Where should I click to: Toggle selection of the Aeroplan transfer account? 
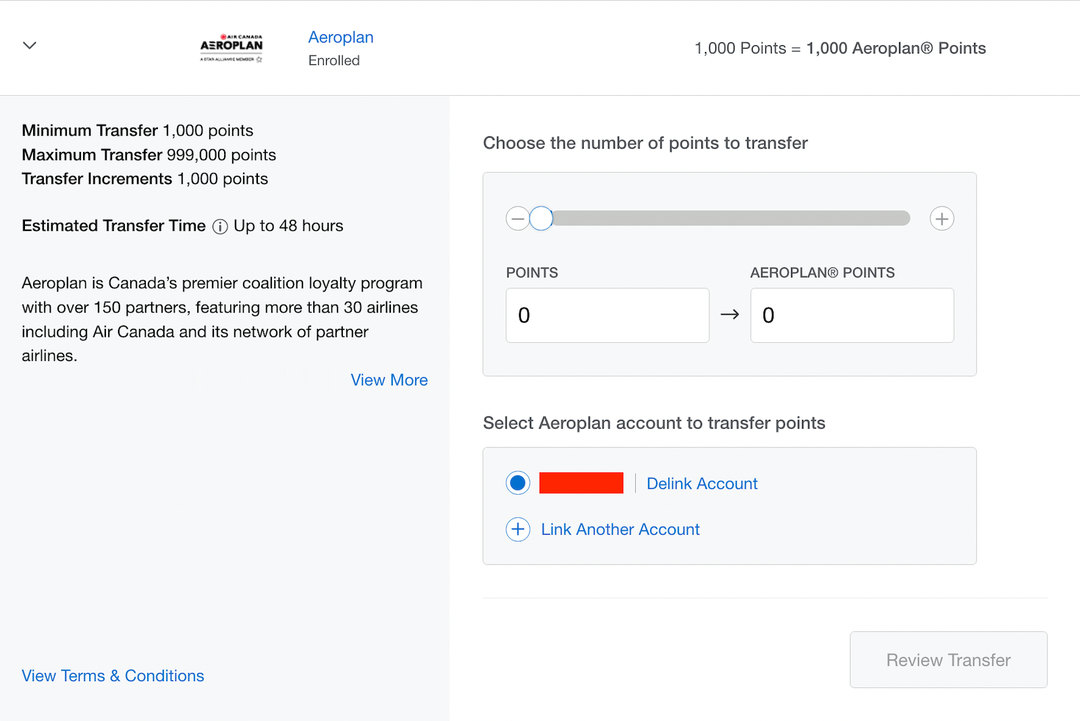pyautogui.click(x=517, y=482)
